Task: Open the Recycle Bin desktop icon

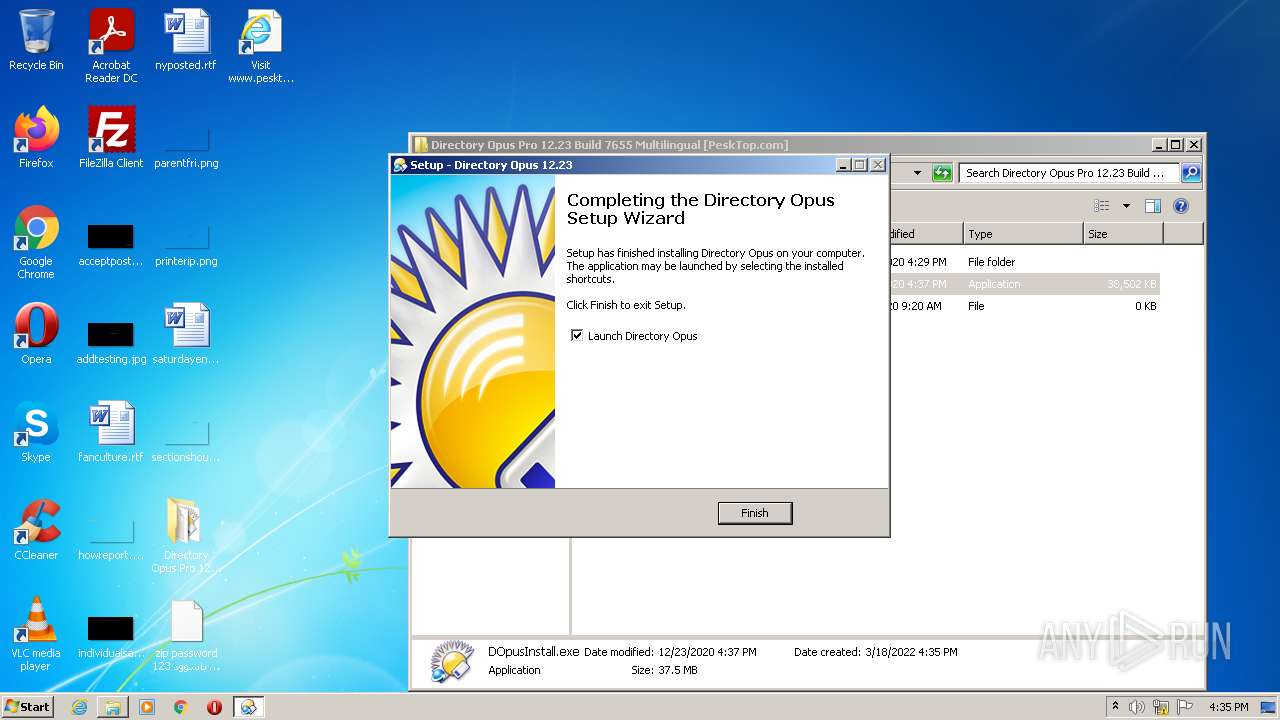Action: 36,41
